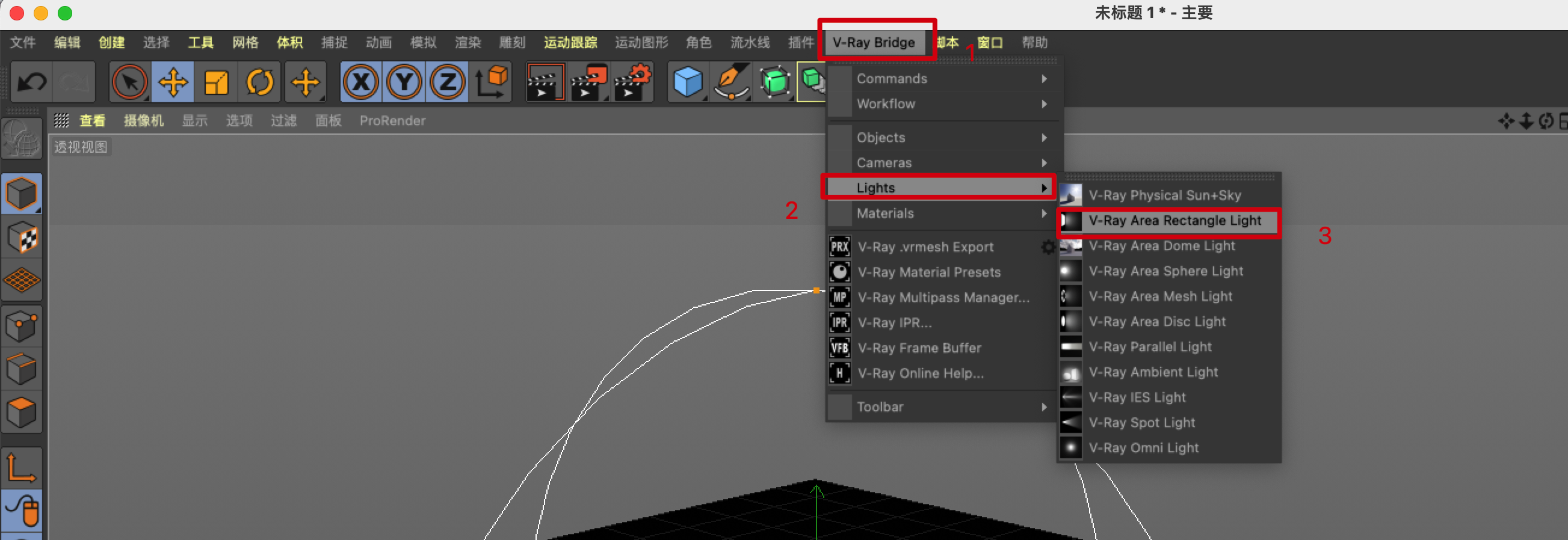
Task: Activate the Move tool
Action: coord(173,82)
